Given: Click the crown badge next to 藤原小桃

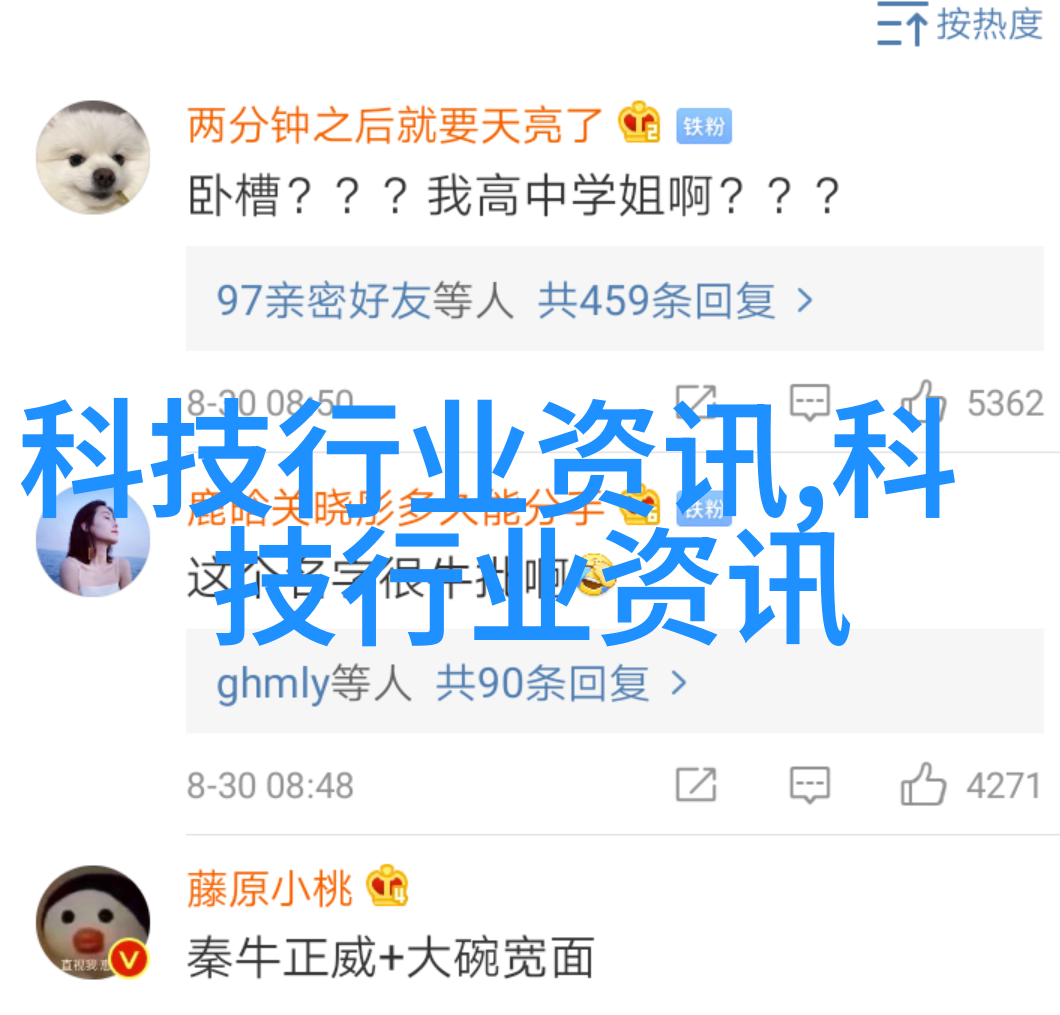Looking at the screenshot, I should tap(387, 885).
